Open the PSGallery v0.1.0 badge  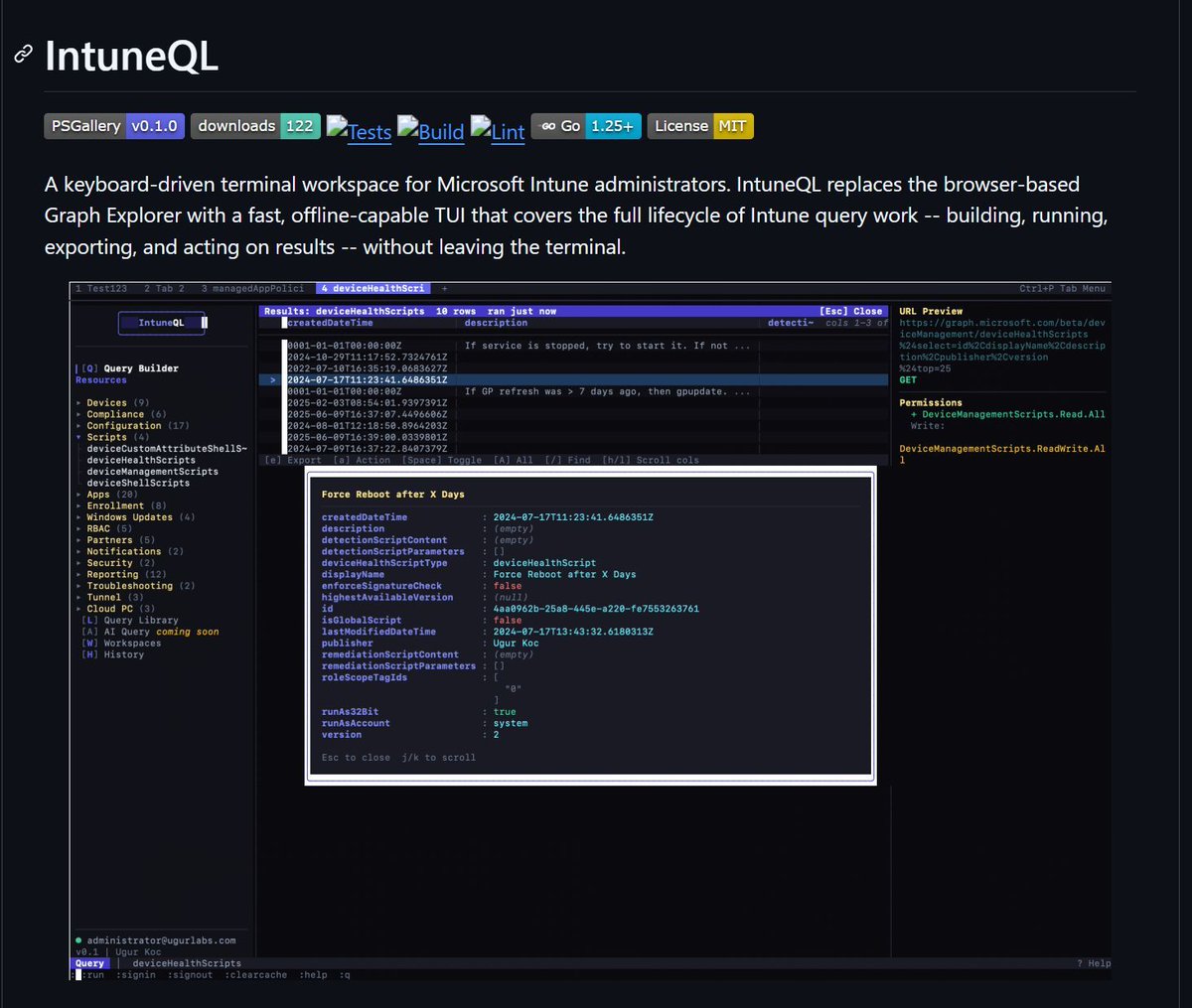click(x=114, y=126)
